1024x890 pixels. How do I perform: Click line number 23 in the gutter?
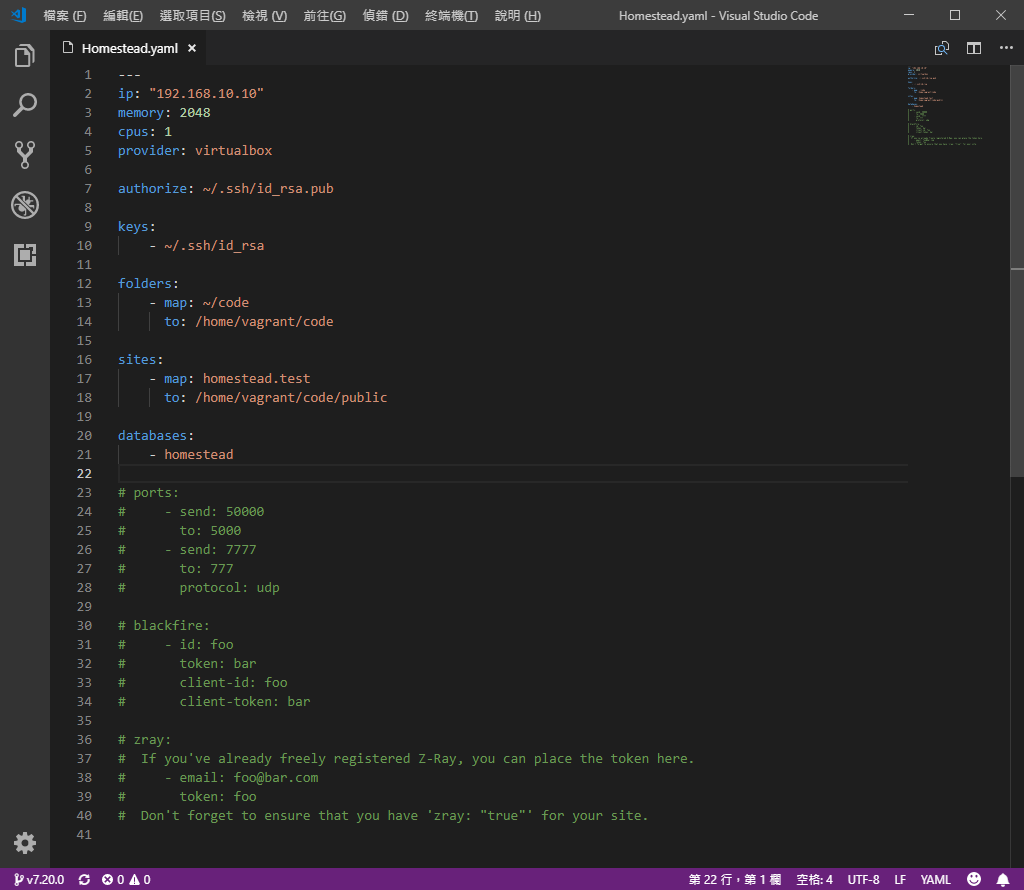(x=84, y=492)
